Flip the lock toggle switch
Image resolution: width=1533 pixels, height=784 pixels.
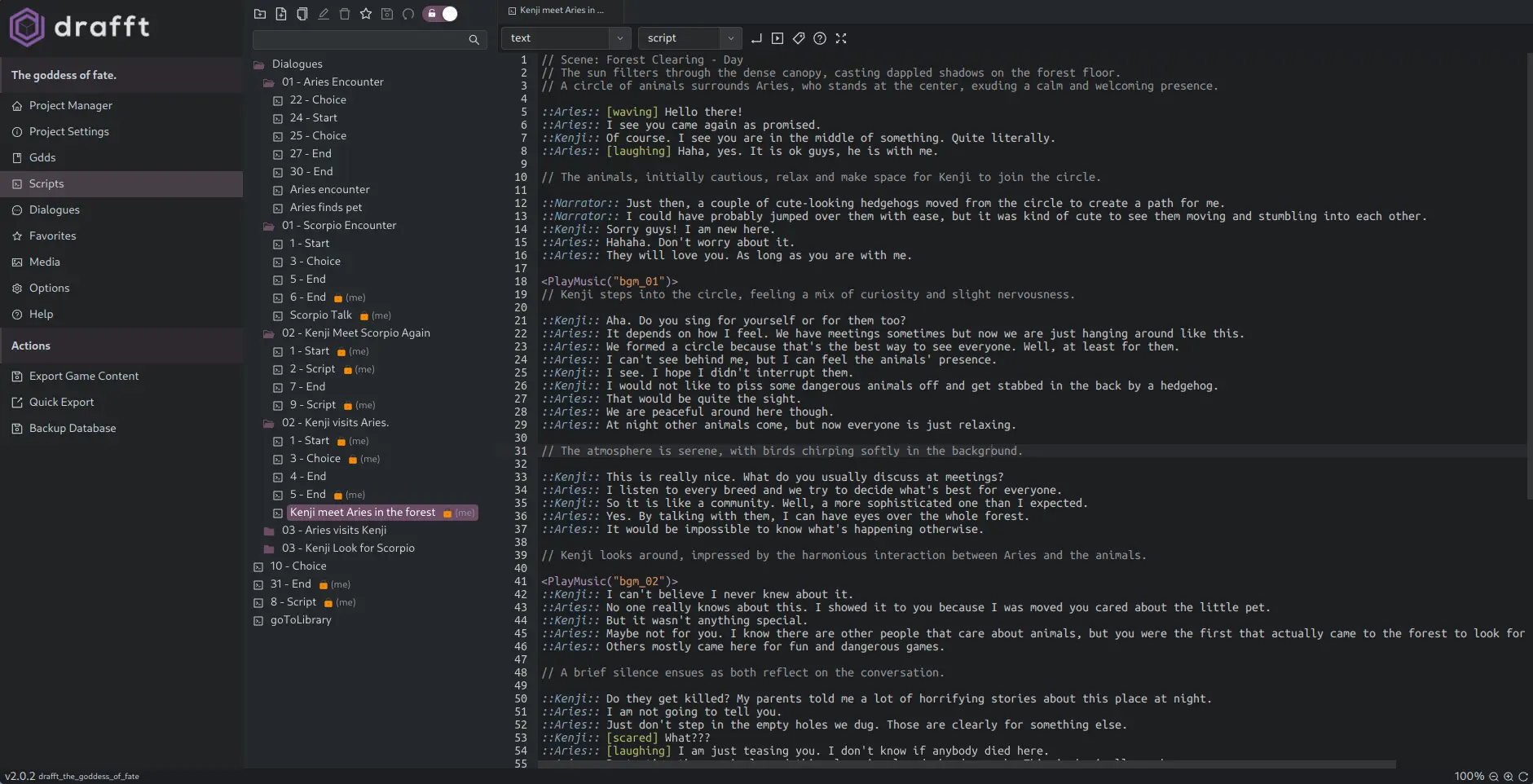(x=441, y=14)
